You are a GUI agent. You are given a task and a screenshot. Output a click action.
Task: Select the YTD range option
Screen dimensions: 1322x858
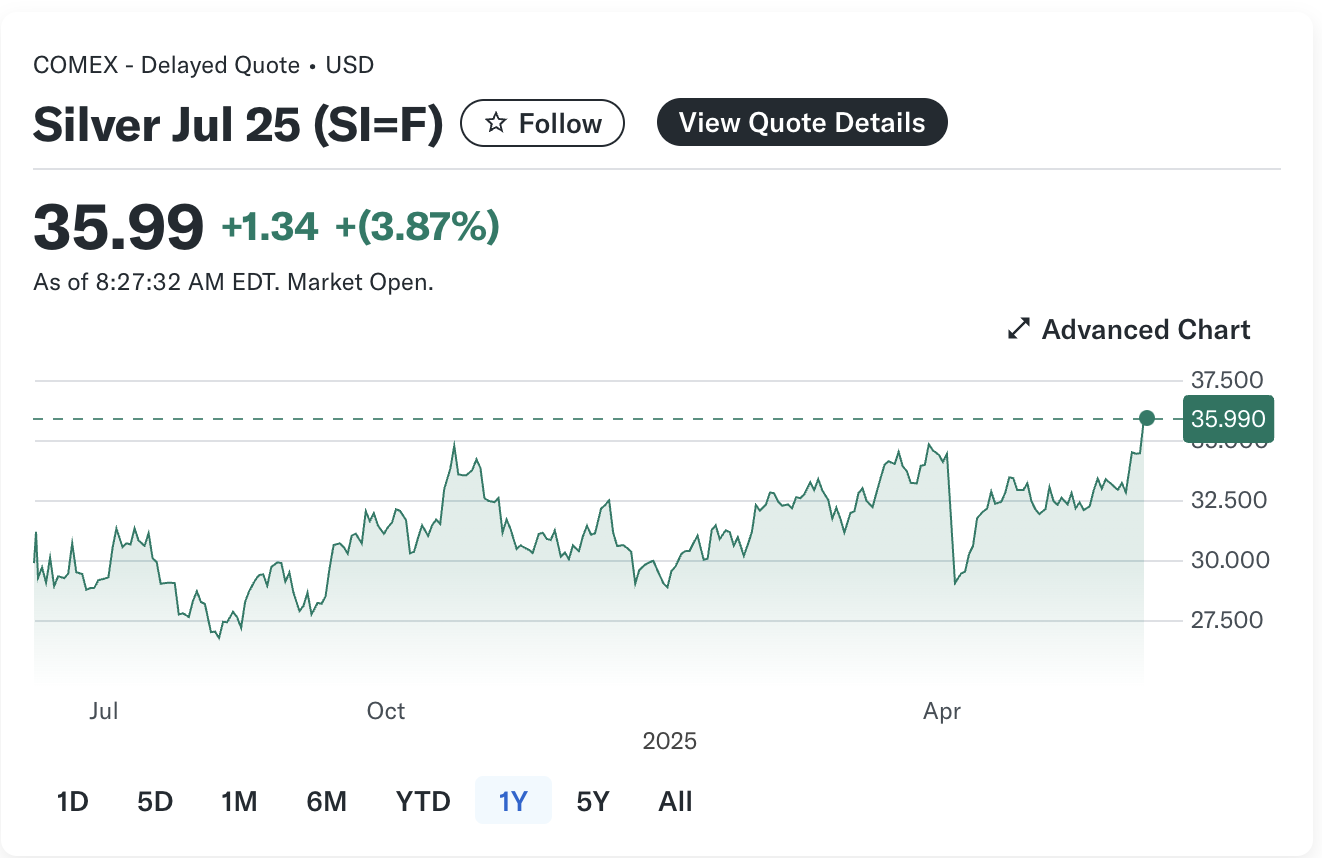(423, 801)
